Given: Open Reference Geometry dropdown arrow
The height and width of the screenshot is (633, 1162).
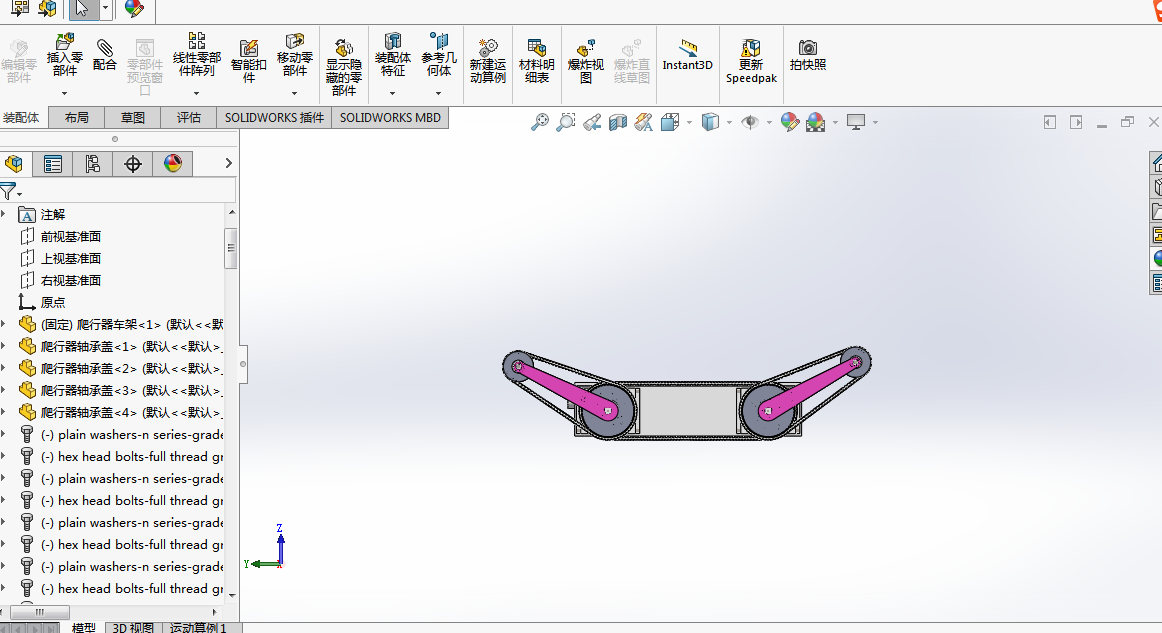Looking at the screenshot, I should [439, 93].
